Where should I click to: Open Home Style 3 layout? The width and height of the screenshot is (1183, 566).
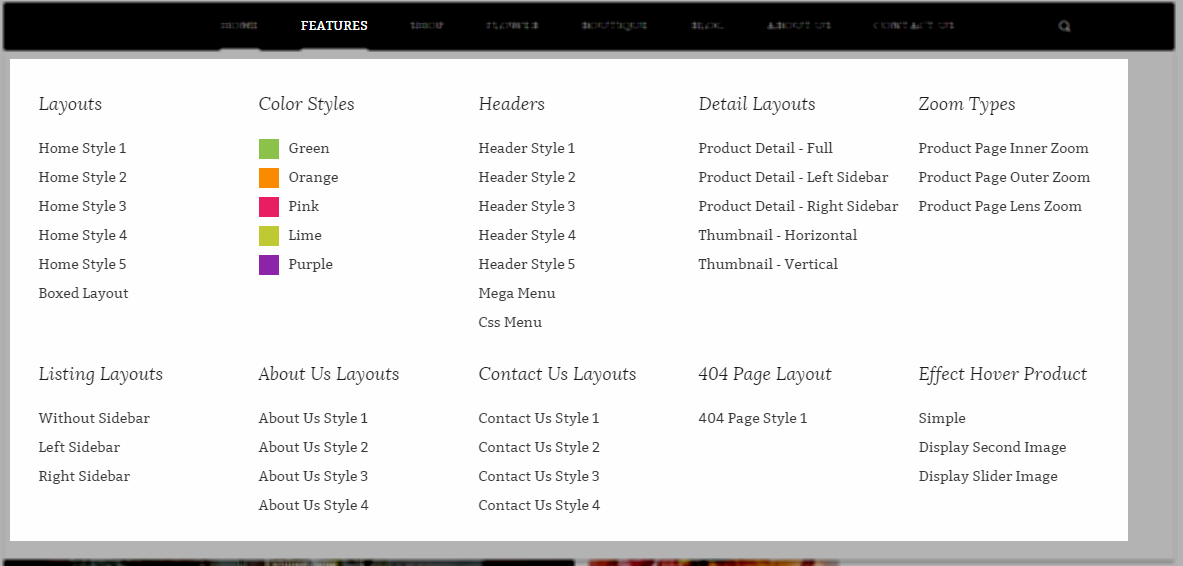point(82,206)
